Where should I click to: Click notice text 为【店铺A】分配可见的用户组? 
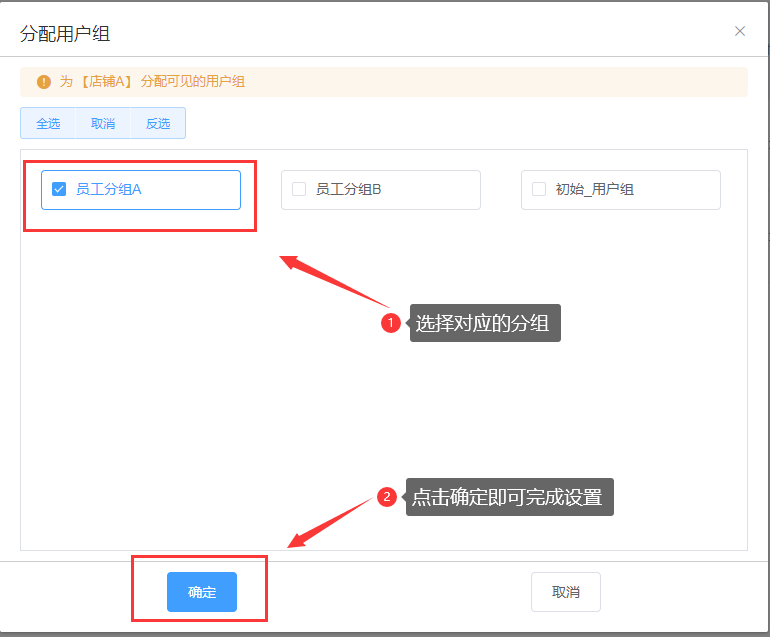pos(152,82)
